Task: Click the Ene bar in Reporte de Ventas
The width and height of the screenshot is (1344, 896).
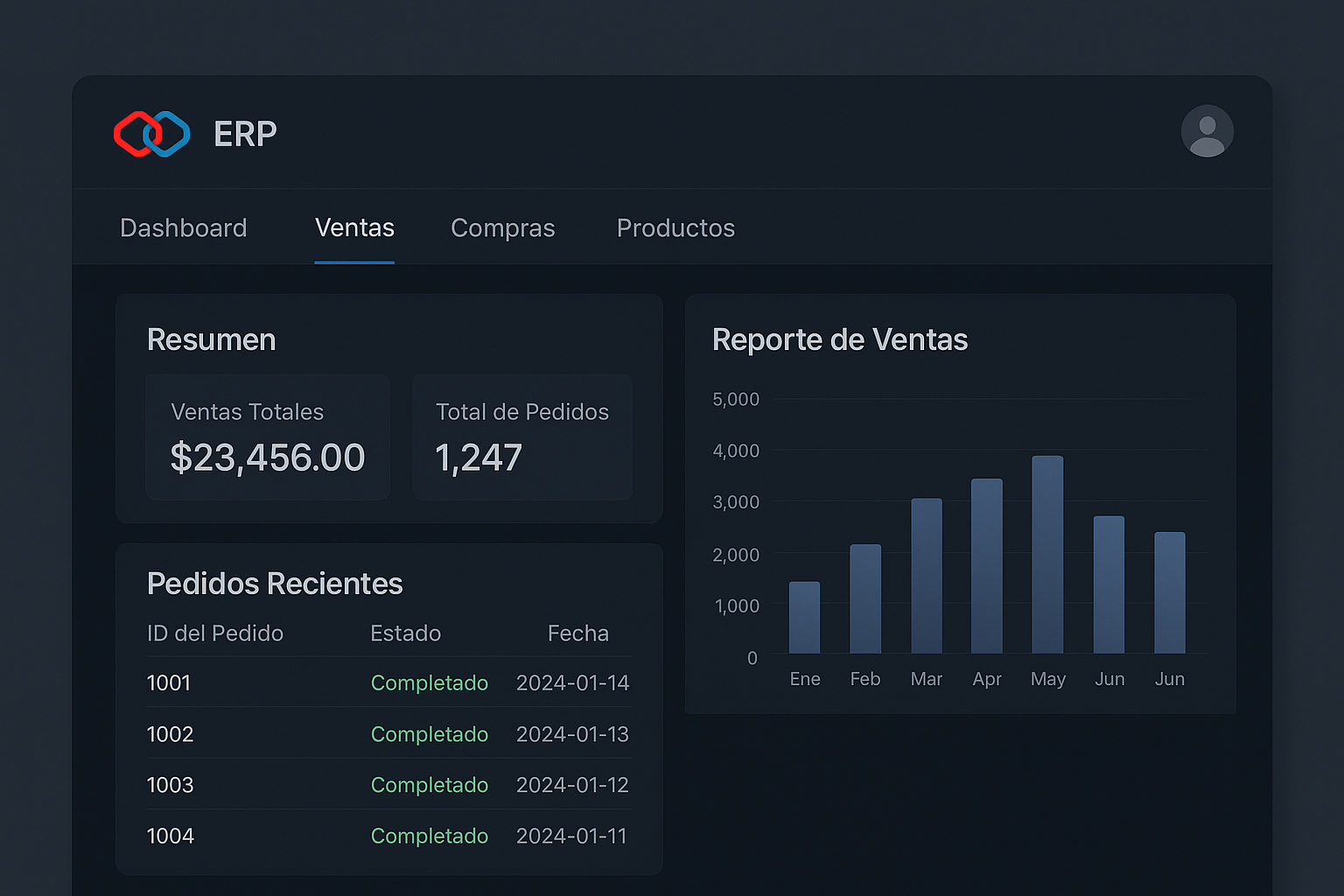Action: click(x=804, y=618)
